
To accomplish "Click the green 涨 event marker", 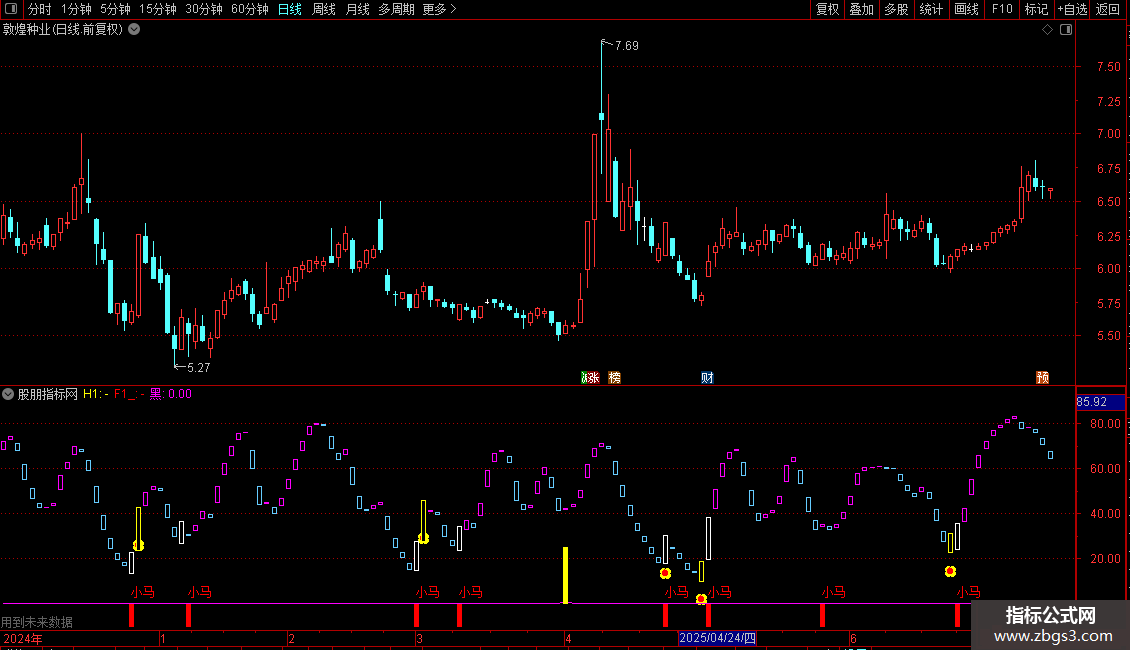I will pos(590,378).
